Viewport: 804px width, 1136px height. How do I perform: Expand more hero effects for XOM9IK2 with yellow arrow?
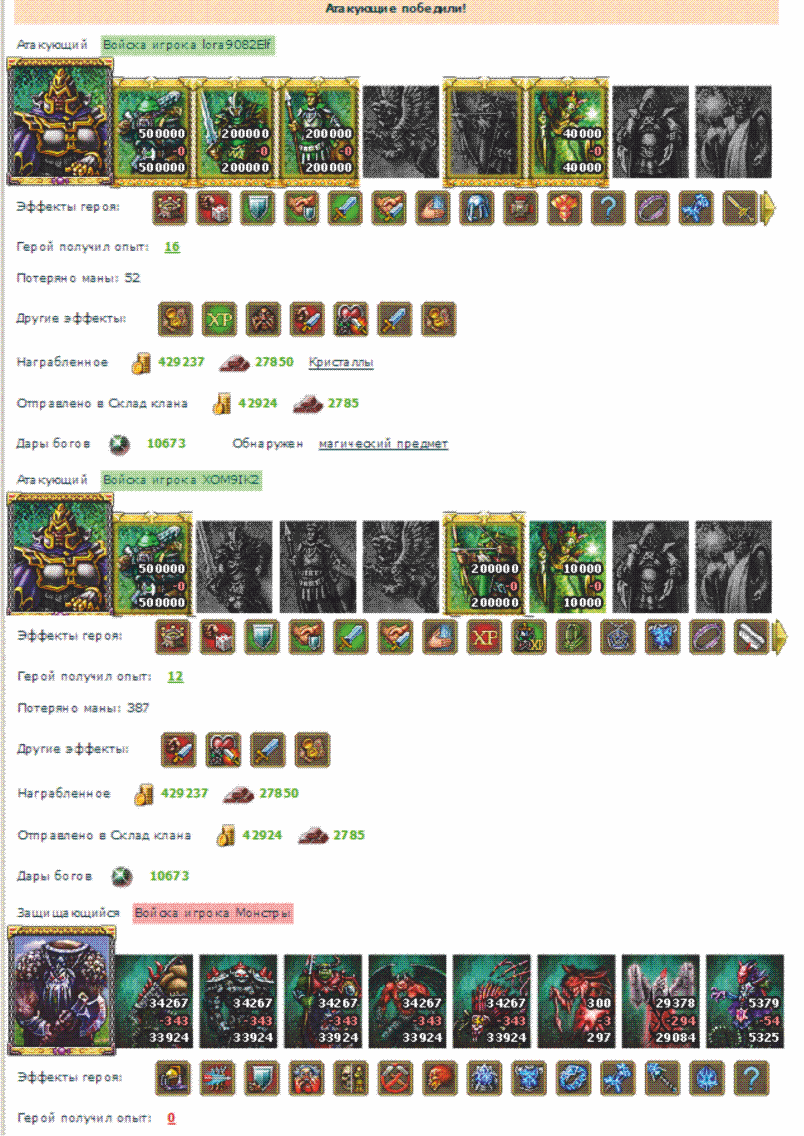pyautogui.click(x=781, y=637)
